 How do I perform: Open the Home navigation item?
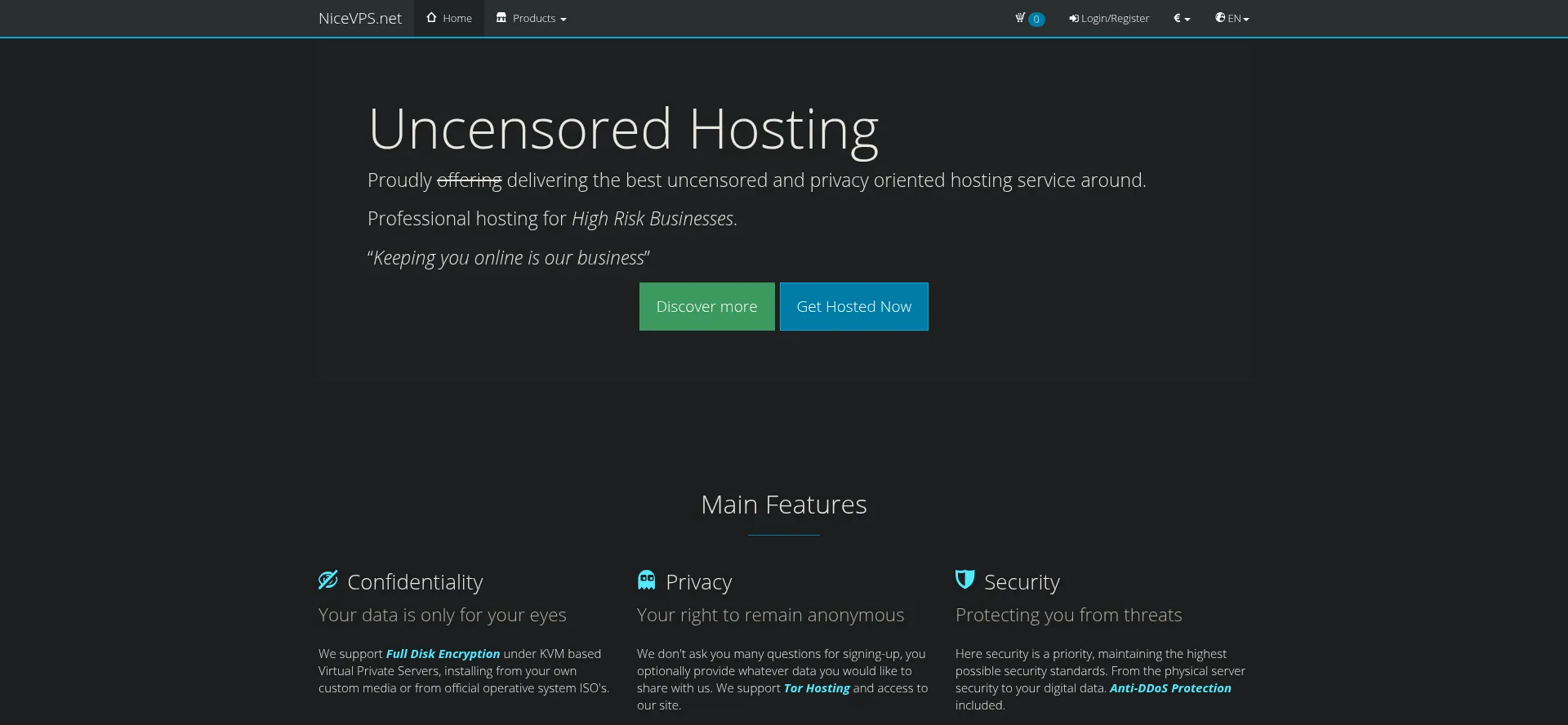click(449, 18)
